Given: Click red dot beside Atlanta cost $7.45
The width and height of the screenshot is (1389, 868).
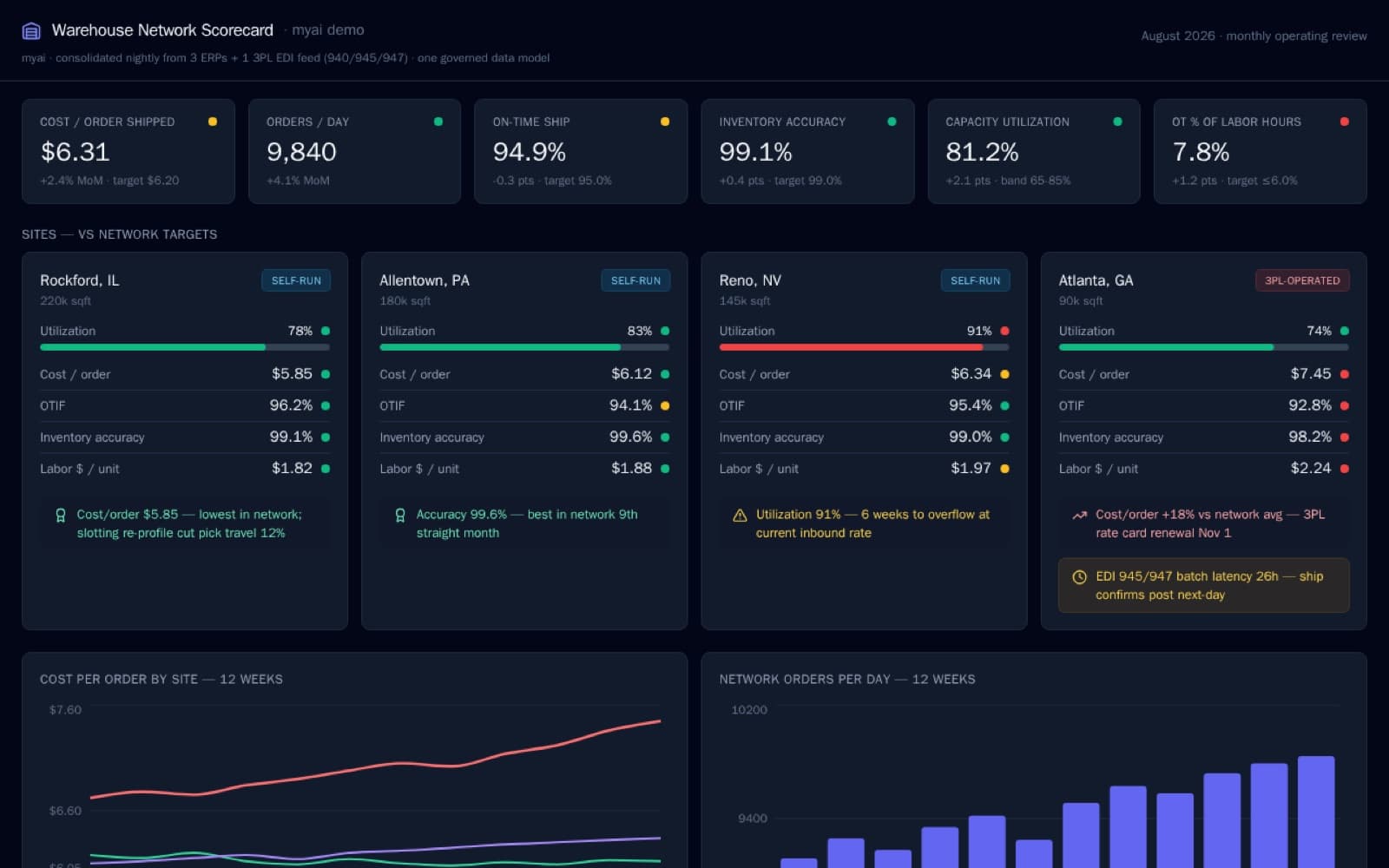Looking at the screenshot, I should click(x=1344, y=374).
